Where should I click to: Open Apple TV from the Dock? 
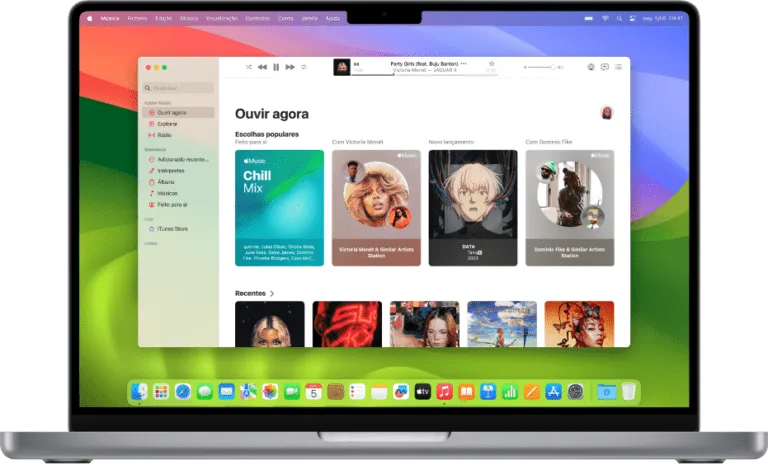(423, 392)
